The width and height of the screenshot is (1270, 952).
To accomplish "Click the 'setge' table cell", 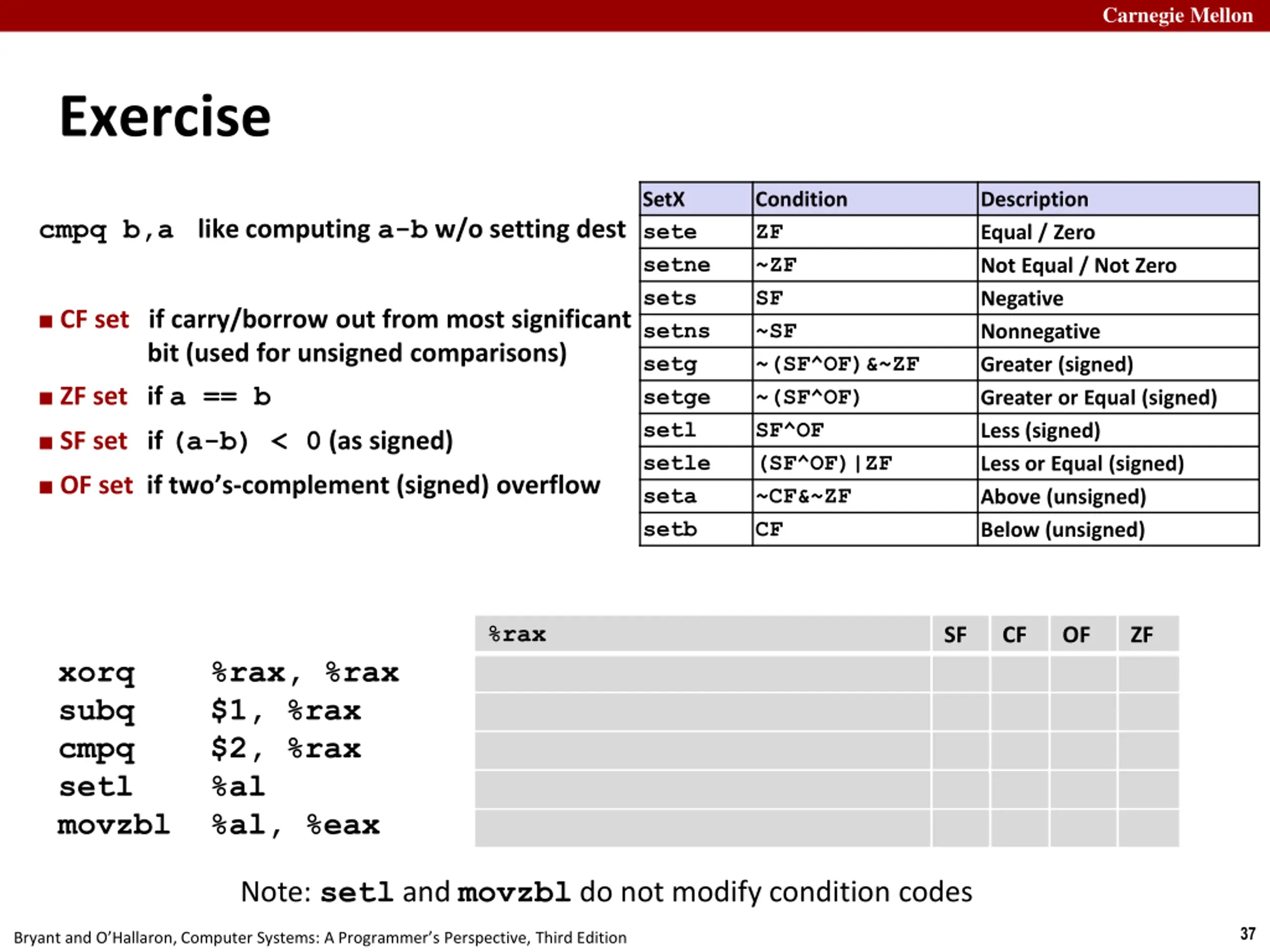I will [x=696, y=397].
